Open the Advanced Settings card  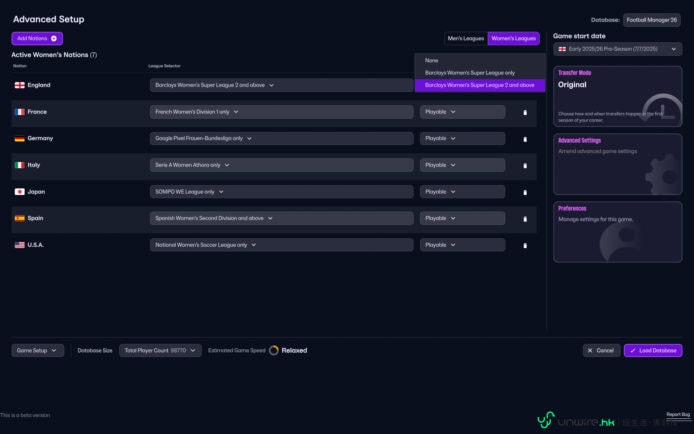617,164
